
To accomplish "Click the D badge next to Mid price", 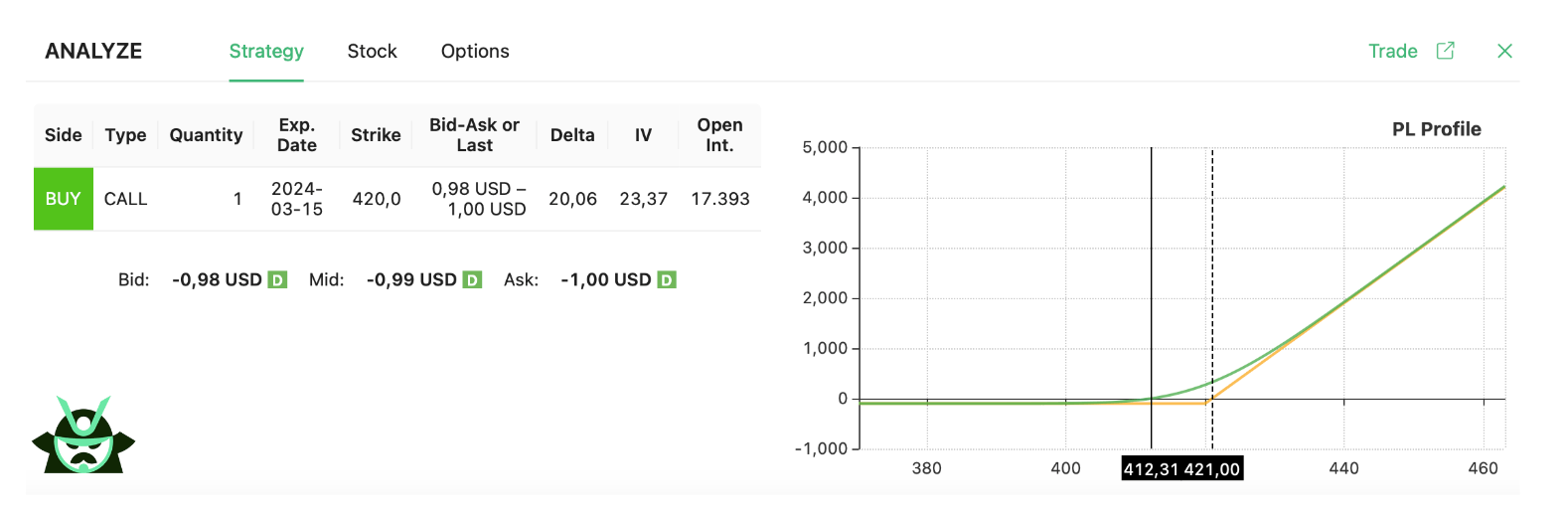I will click(x=473, y=280).
